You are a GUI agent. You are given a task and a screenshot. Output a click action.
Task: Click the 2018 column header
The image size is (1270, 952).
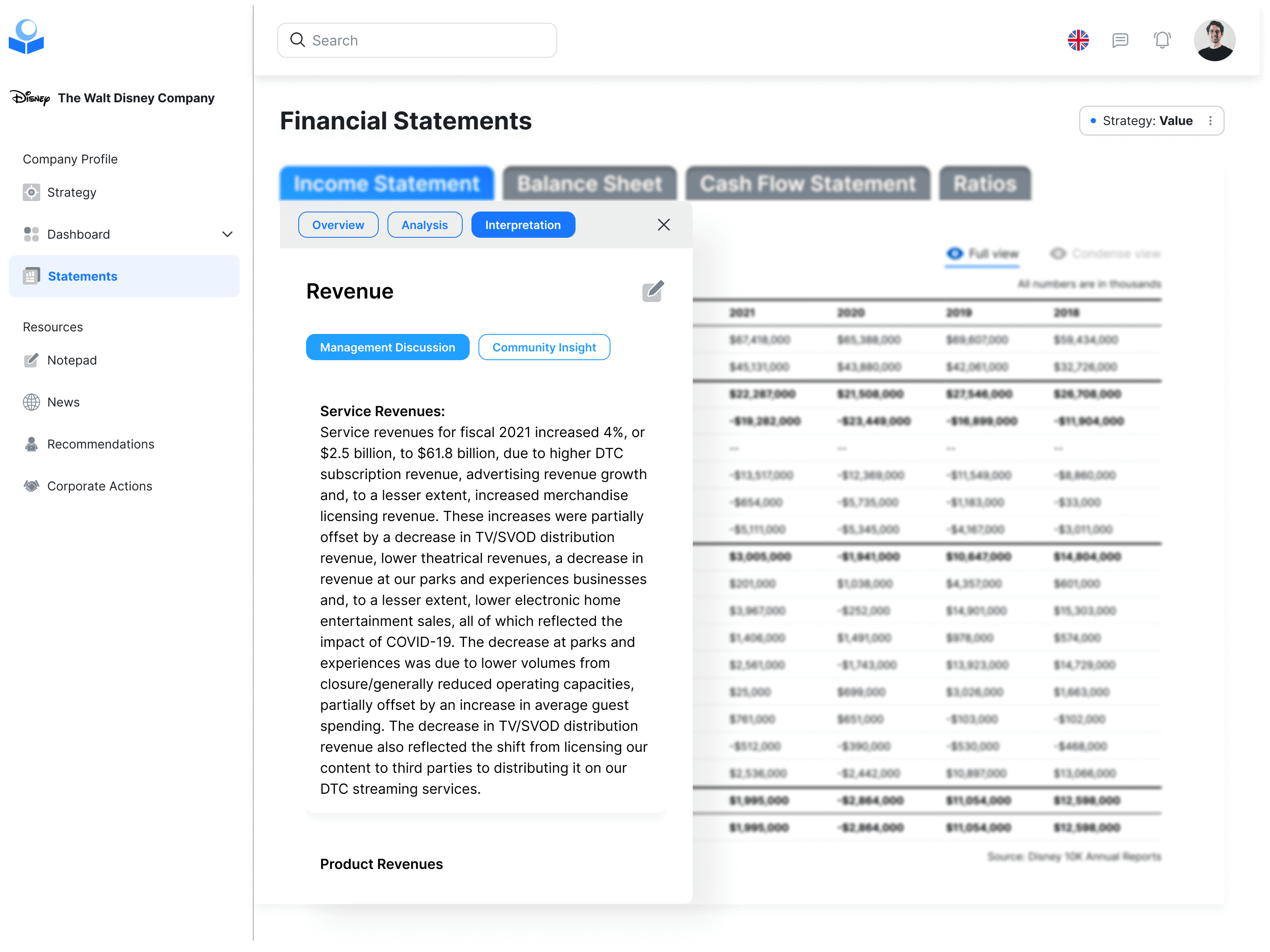(x=1066, y=313)
